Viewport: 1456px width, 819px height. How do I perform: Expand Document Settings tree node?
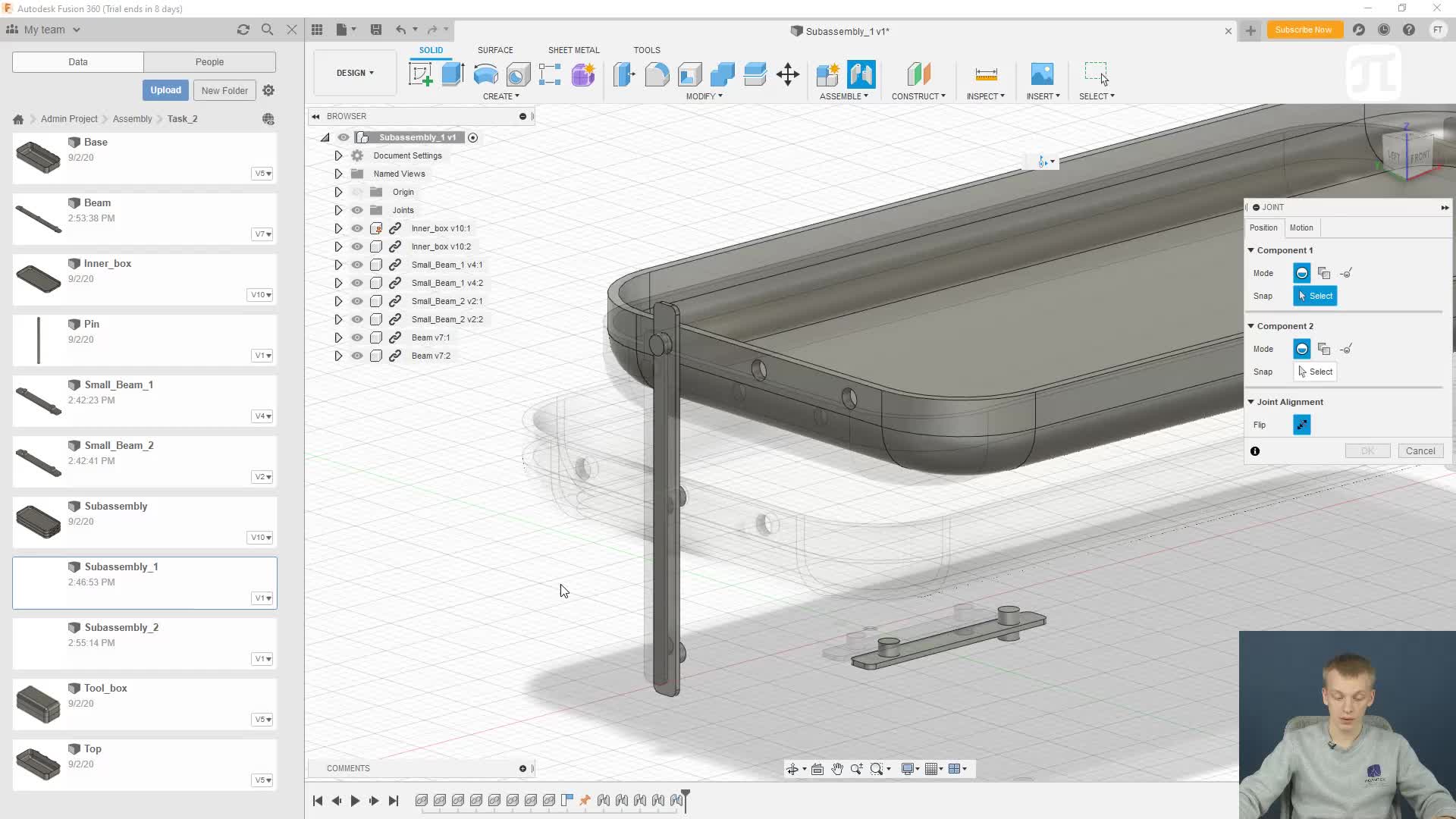coord(338,155)
